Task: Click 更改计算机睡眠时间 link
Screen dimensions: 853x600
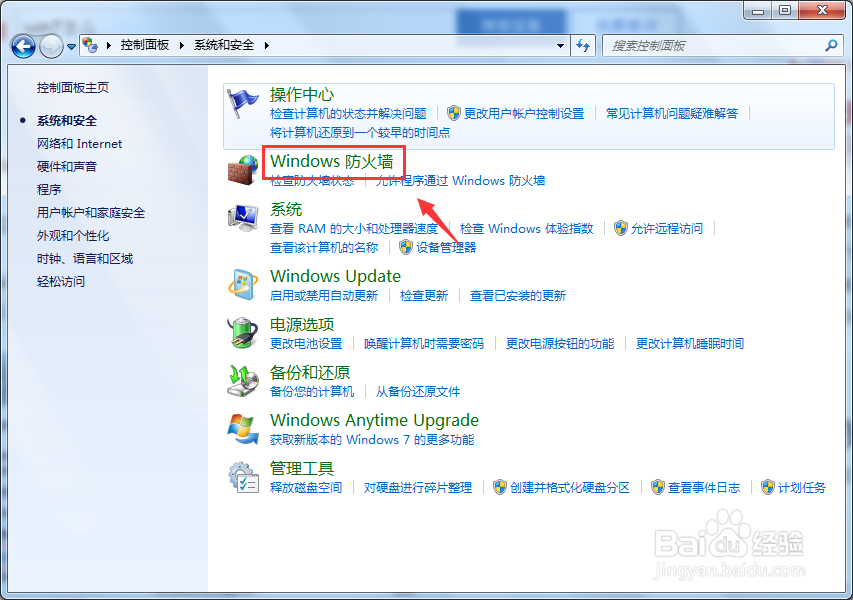Action: [690, 344]
